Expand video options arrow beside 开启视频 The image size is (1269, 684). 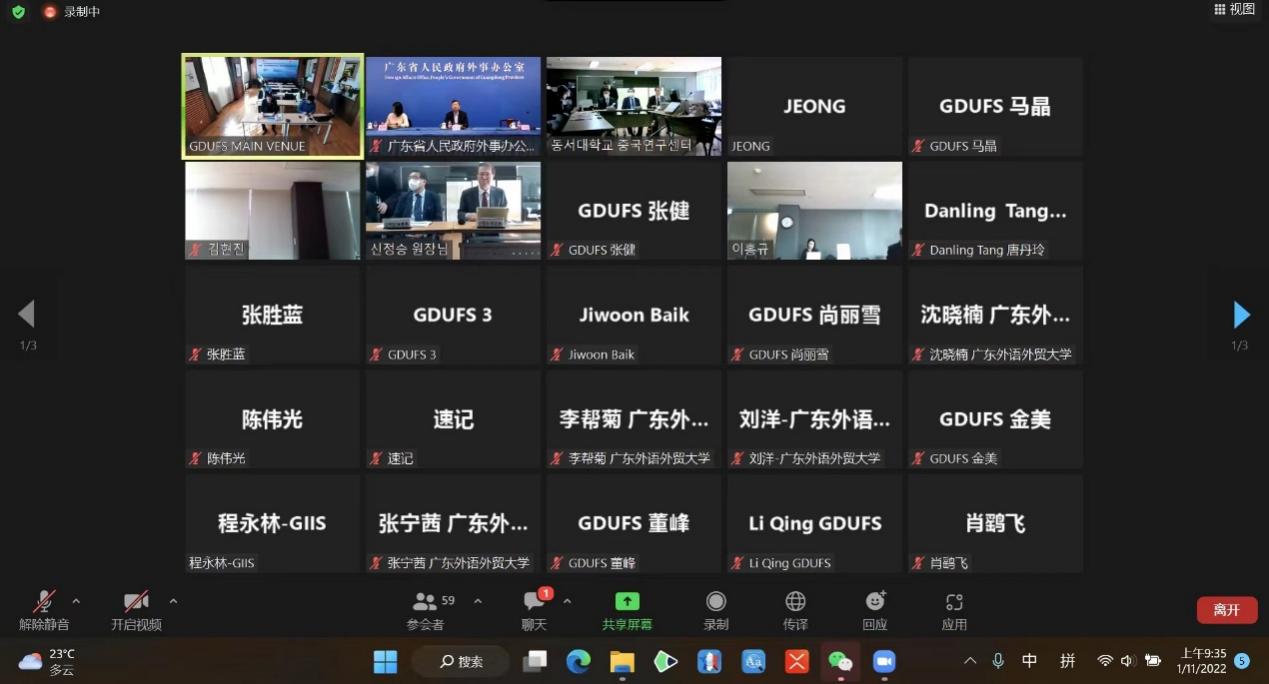coord(173,601)
